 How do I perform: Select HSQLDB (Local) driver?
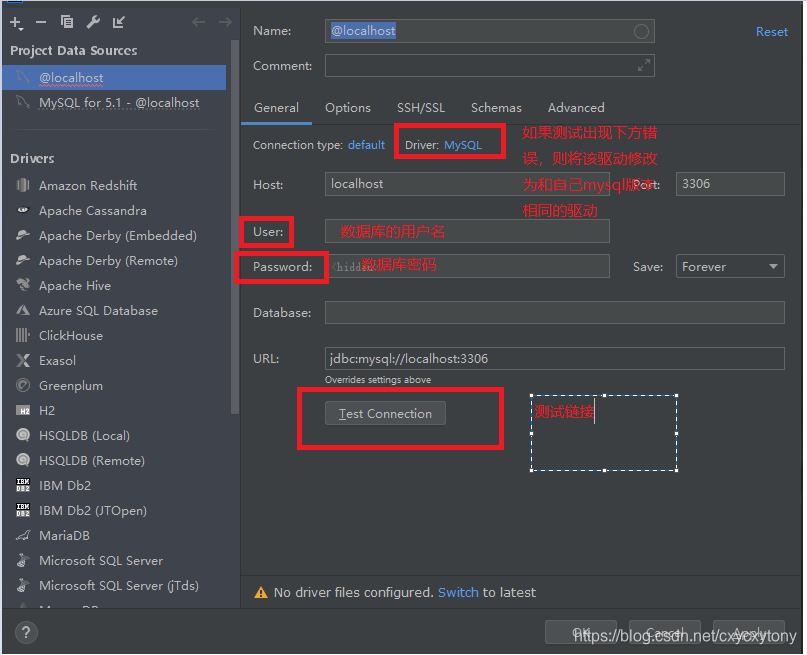pos(84,436)
